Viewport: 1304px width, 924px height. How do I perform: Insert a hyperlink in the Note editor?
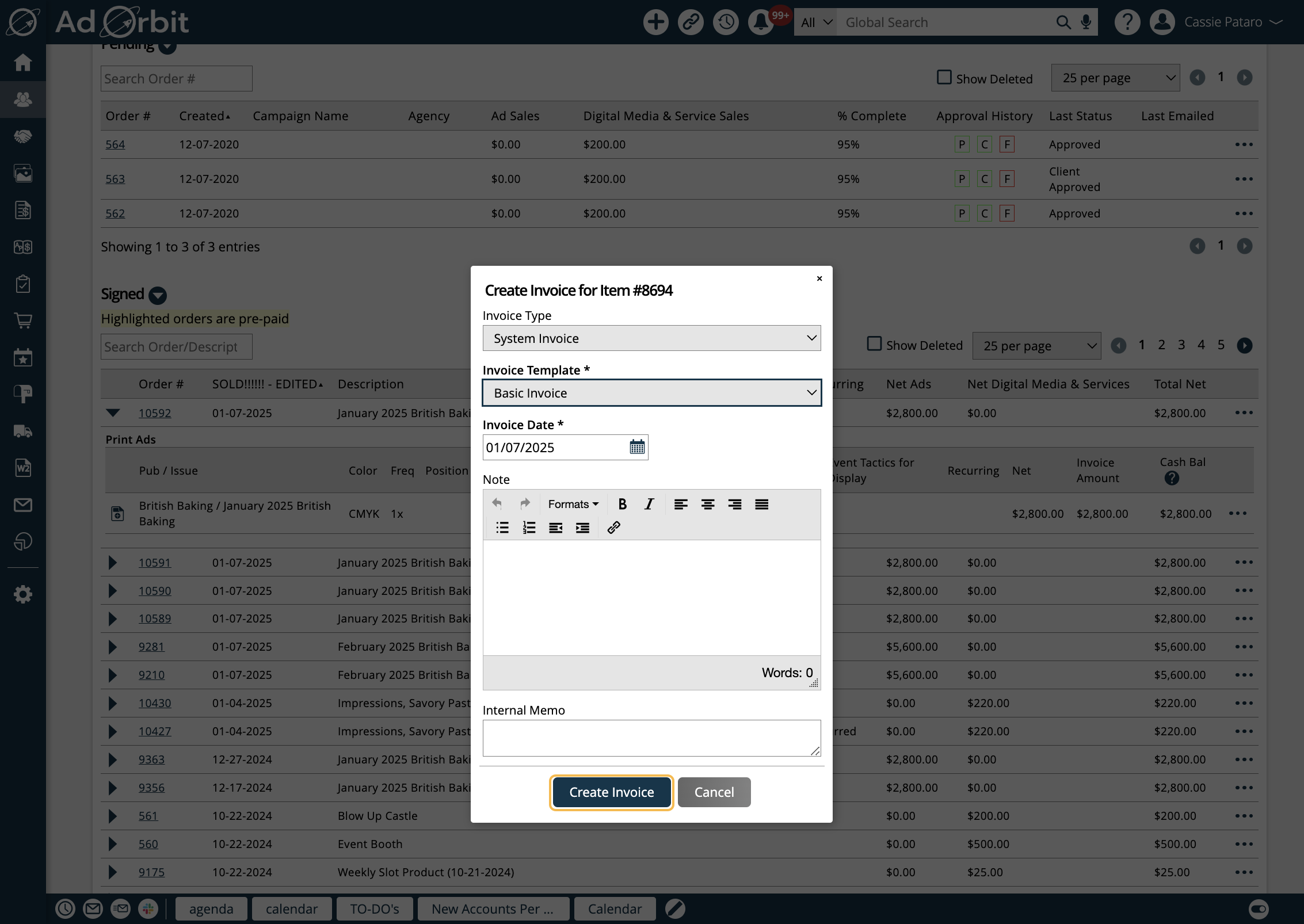tap(613, 528)
